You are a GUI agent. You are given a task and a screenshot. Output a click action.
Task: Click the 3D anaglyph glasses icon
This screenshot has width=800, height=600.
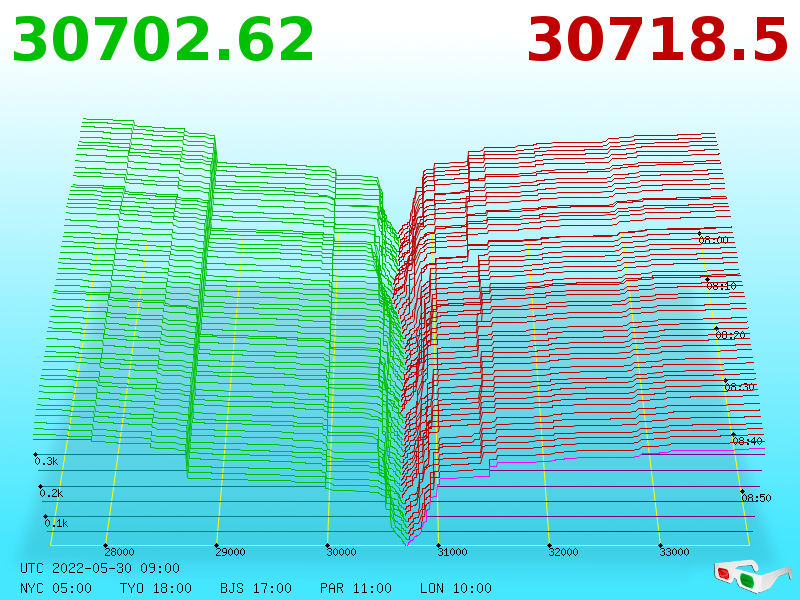coord(753,577)
